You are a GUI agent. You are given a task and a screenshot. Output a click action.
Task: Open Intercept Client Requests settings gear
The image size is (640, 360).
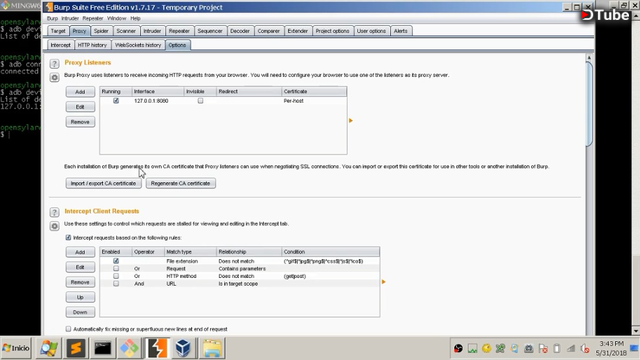54,226
